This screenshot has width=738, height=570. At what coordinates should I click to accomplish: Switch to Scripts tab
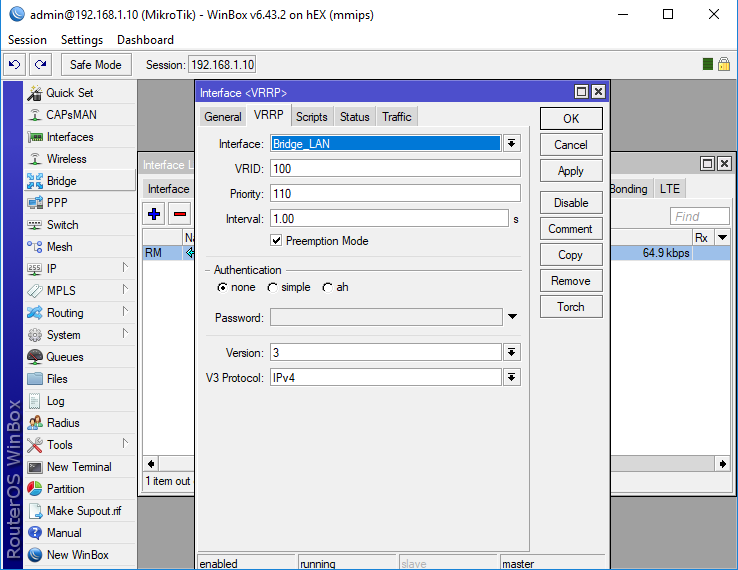tap(312, 117)
